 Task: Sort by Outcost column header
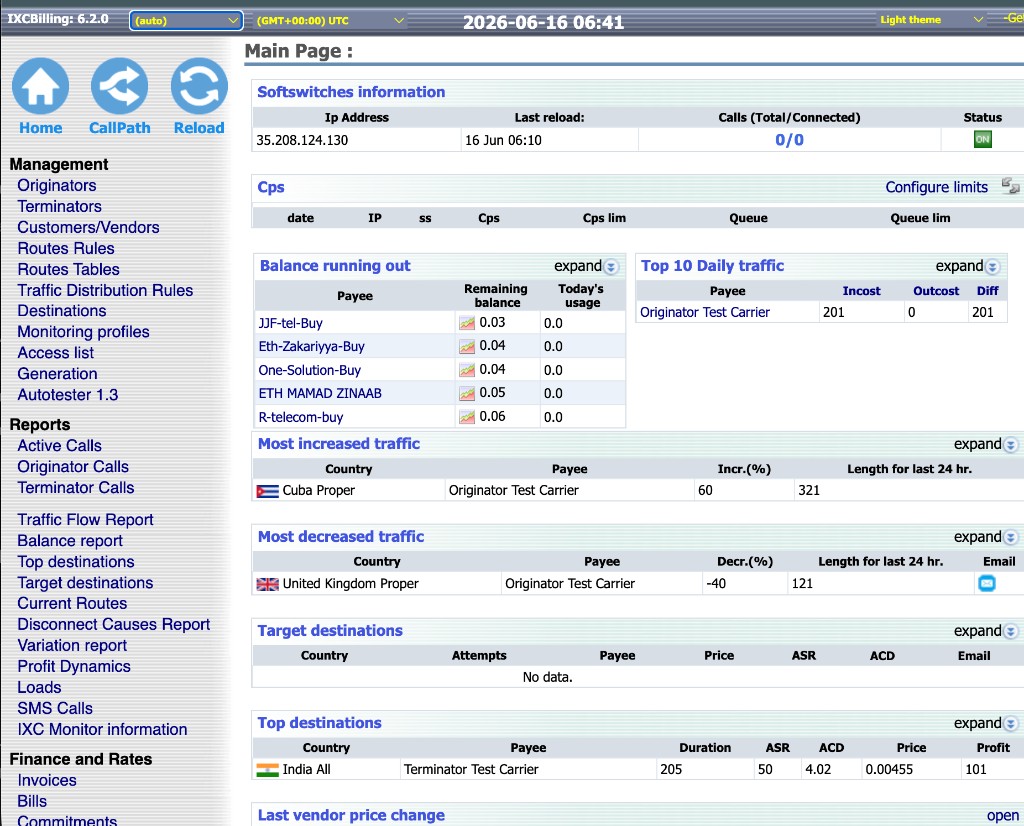click(936, 291)
